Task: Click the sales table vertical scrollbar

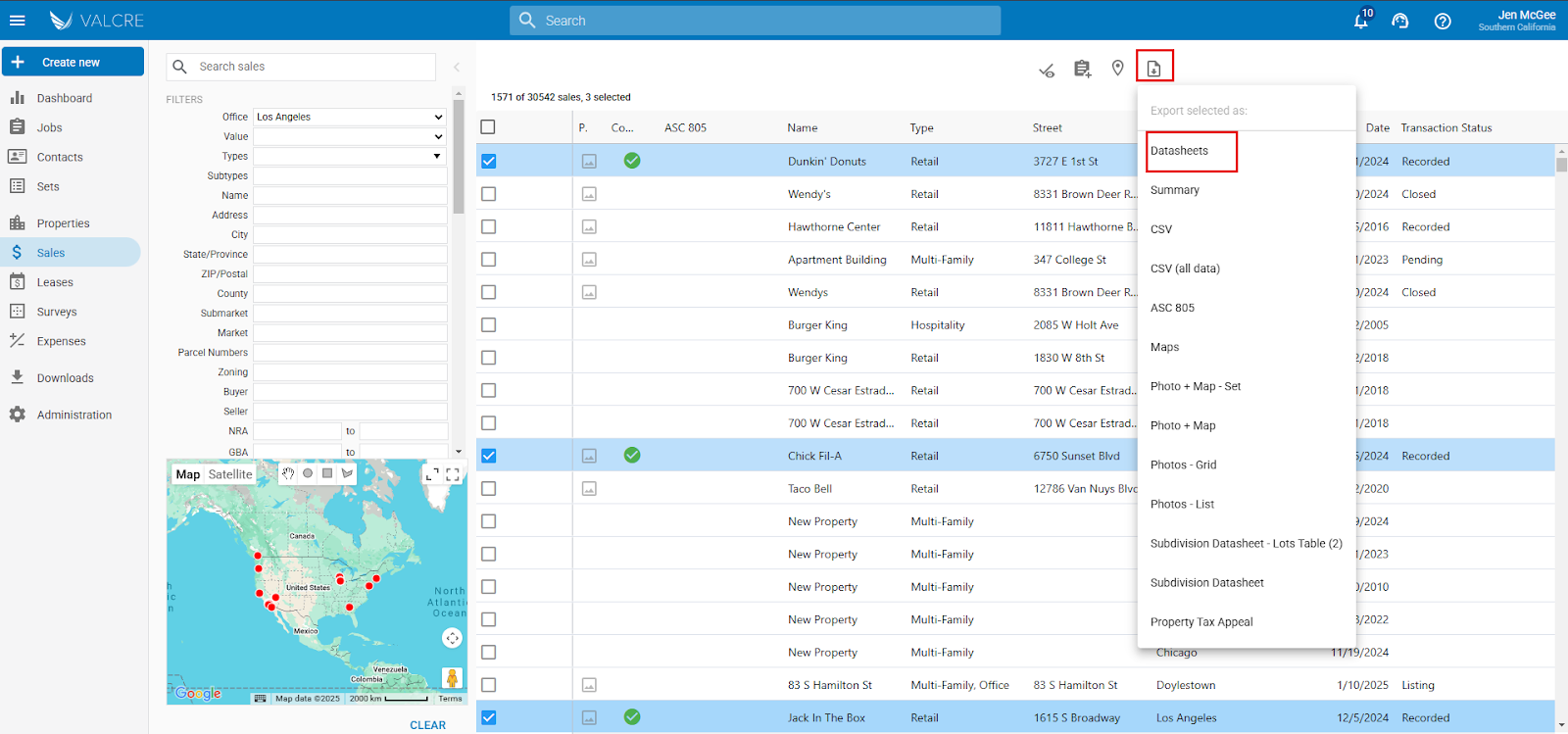Action: (1561, 164)
